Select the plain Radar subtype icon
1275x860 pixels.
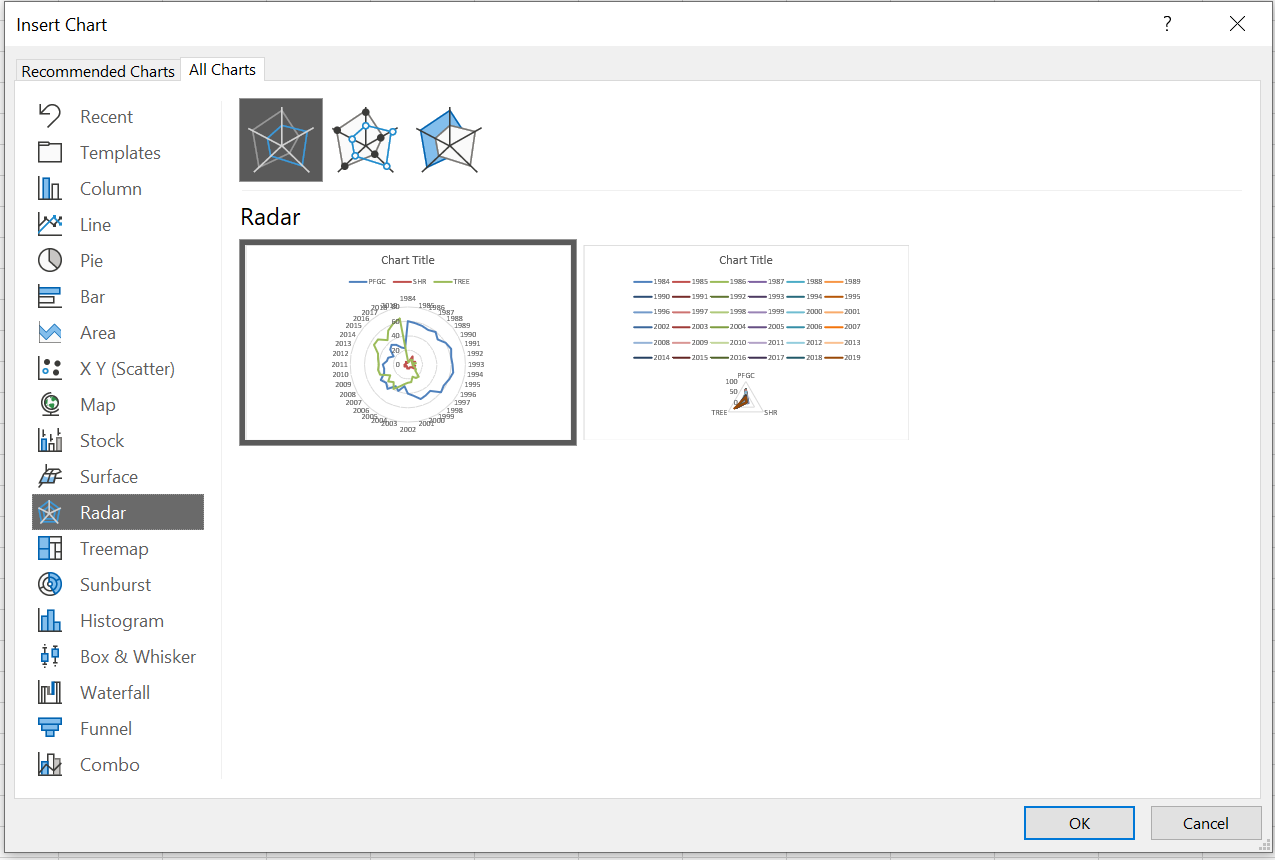(281, 140)
